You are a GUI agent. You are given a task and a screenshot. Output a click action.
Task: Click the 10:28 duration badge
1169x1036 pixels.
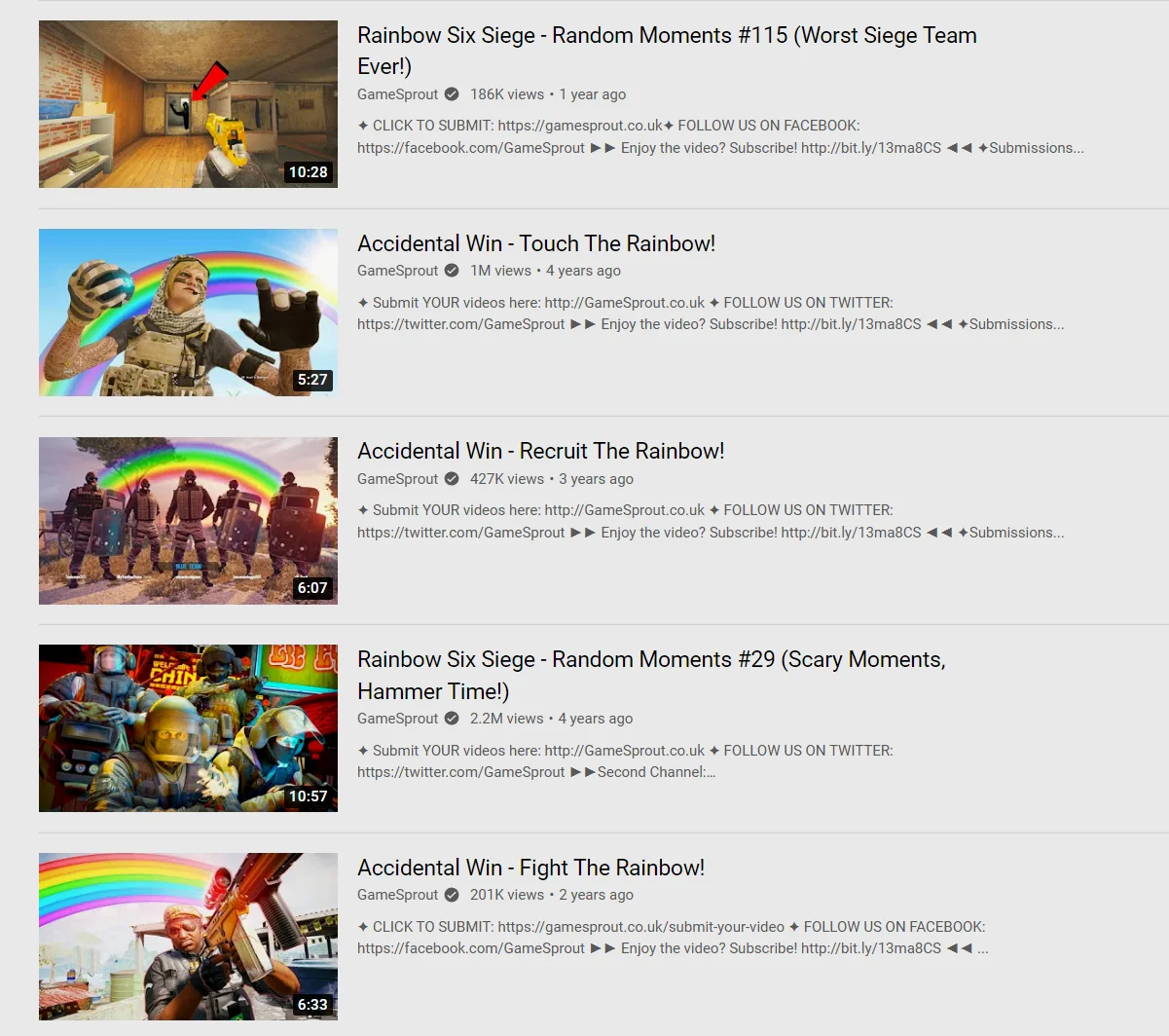point(309,172)
